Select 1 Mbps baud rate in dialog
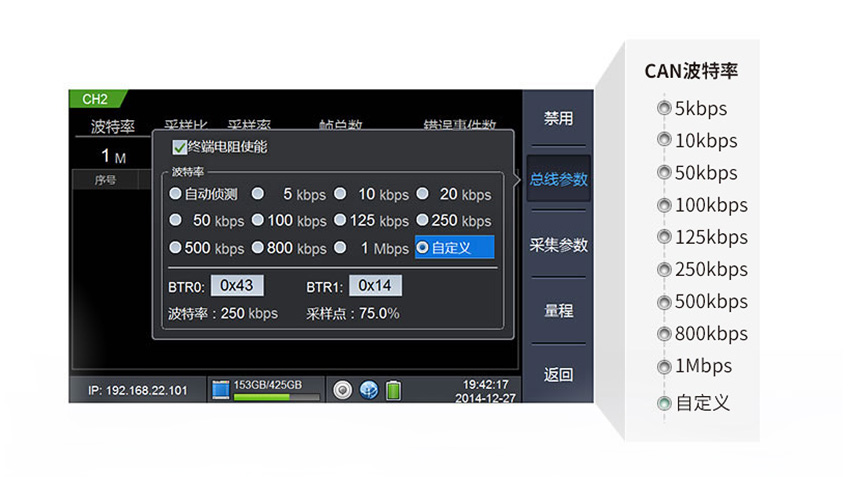Screen dimensions: 850x477 pyautogui.click(x=341, y=247)
